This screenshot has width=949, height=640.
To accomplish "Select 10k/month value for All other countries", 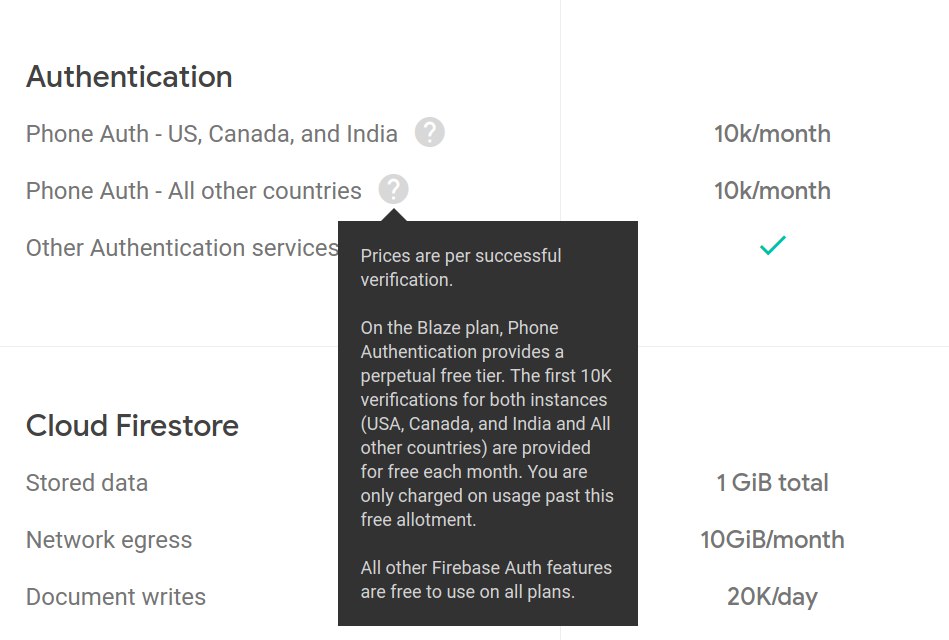I will (772, 191).
